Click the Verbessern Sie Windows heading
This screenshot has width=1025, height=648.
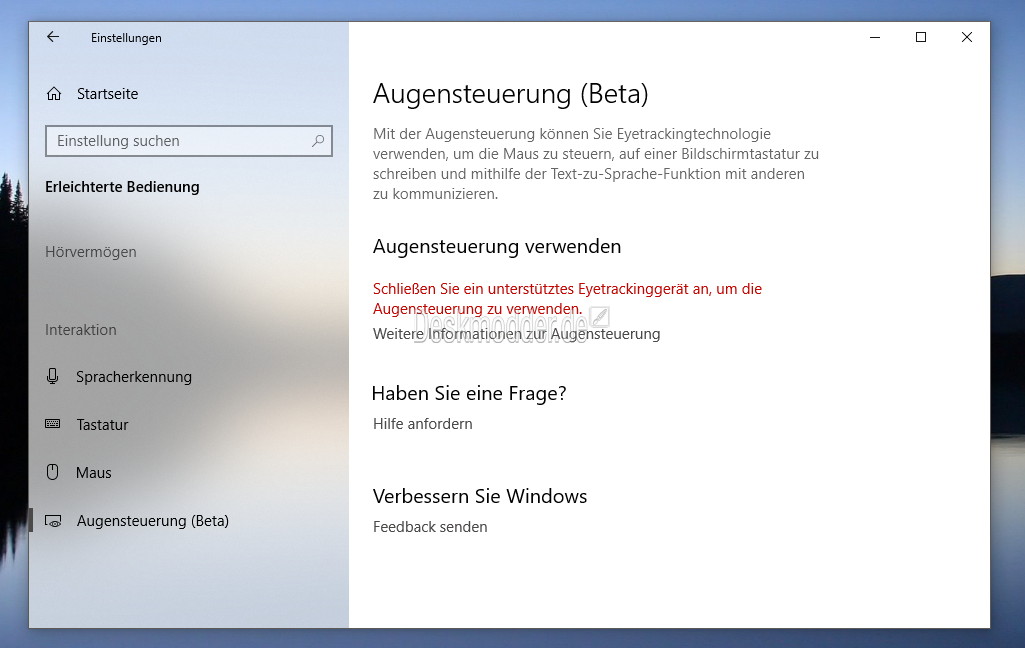(x=480, y=496)
